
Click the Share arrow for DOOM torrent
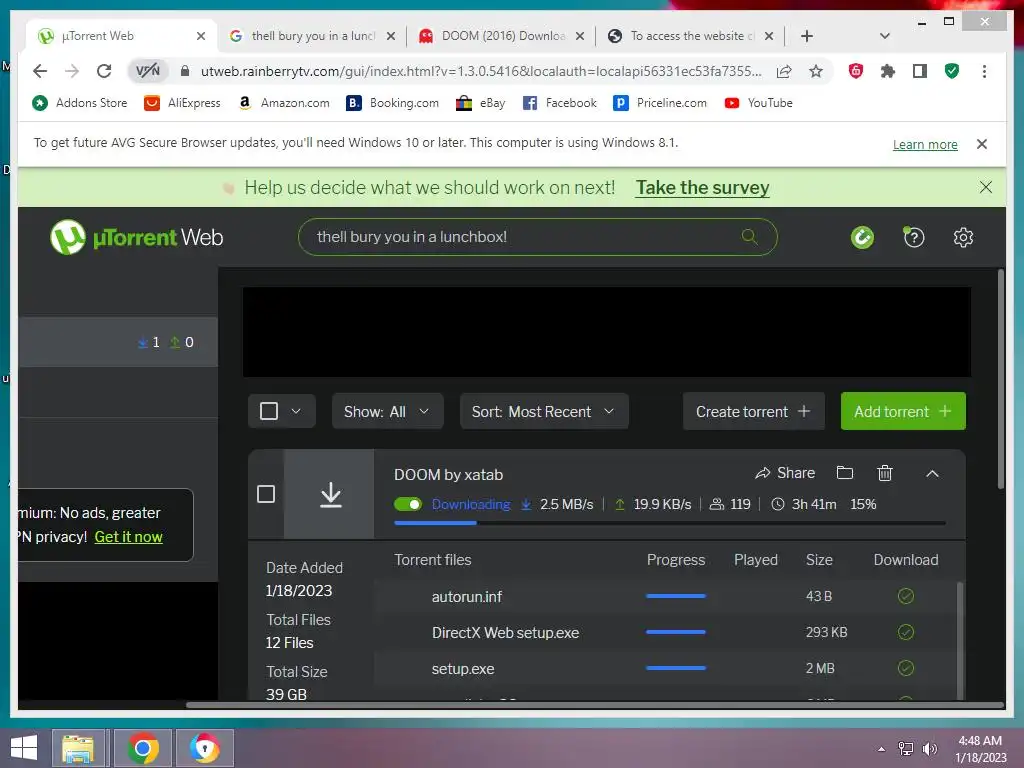785,473
